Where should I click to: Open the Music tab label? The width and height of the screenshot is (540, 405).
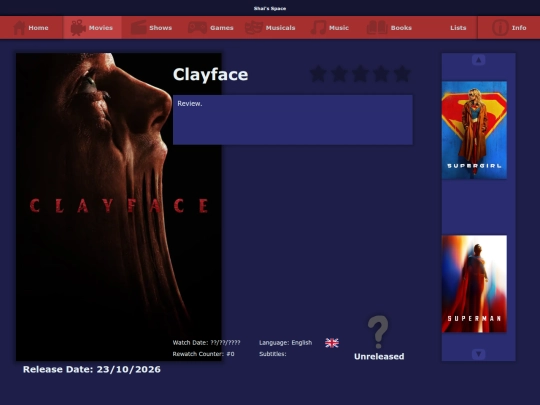(x=339, y=28)
